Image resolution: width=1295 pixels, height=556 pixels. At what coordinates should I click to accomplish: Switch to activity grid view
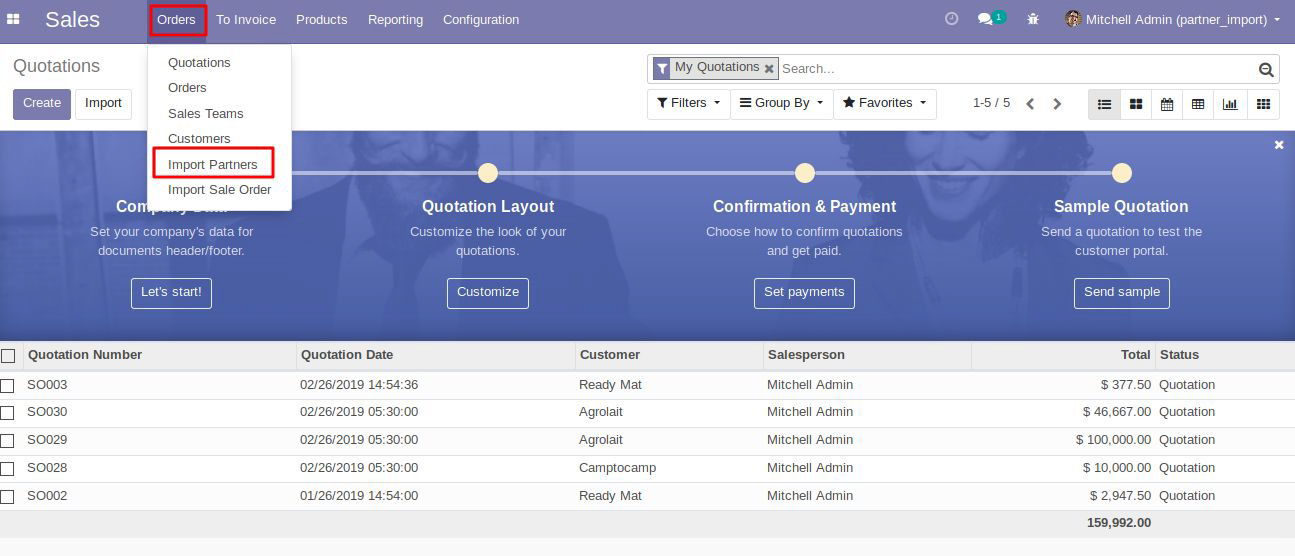[x=1263, y=103]
